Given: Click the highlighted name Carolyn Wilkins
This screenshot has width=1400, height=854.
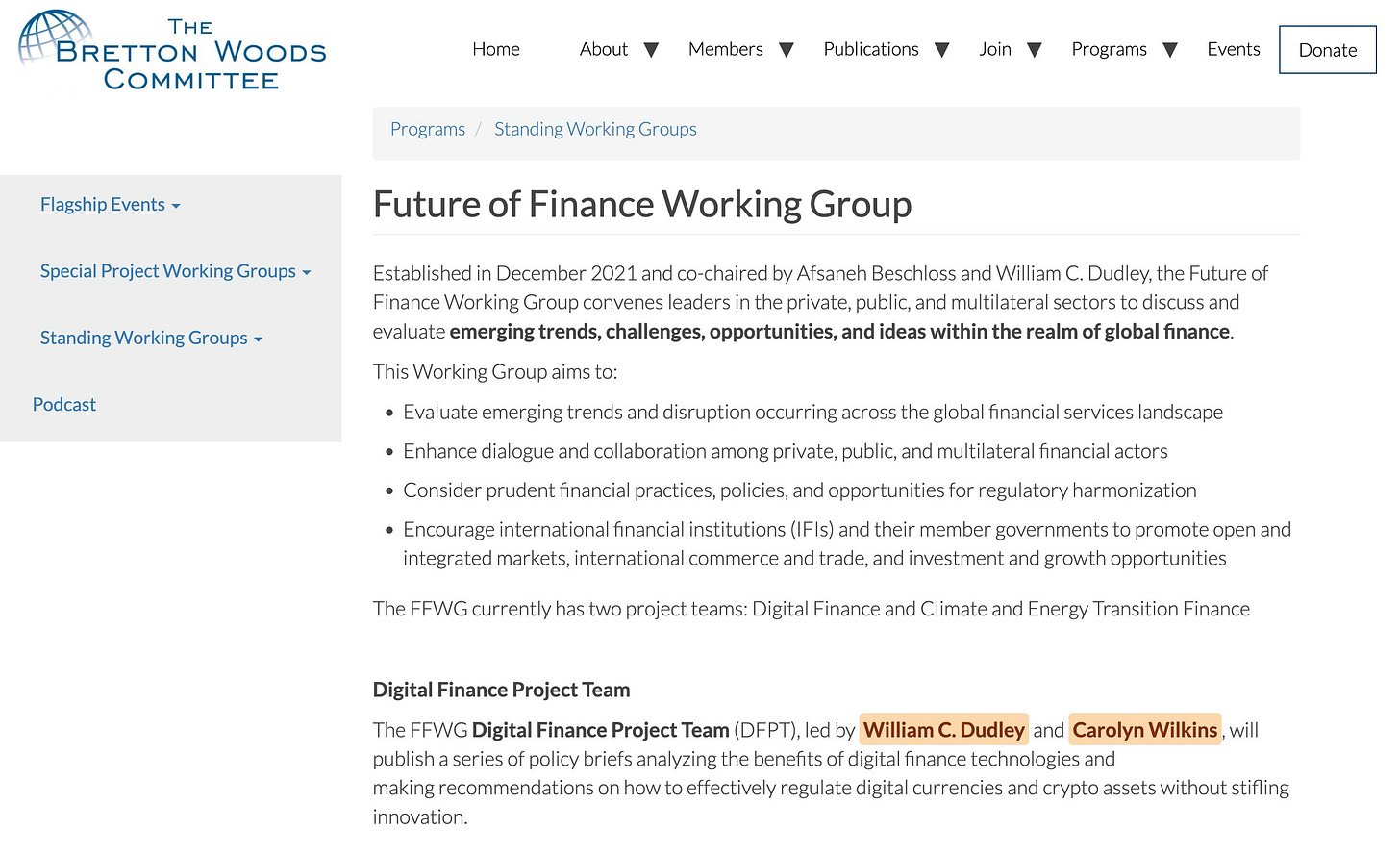Looking at the screenshot, I should point(1145,730).
